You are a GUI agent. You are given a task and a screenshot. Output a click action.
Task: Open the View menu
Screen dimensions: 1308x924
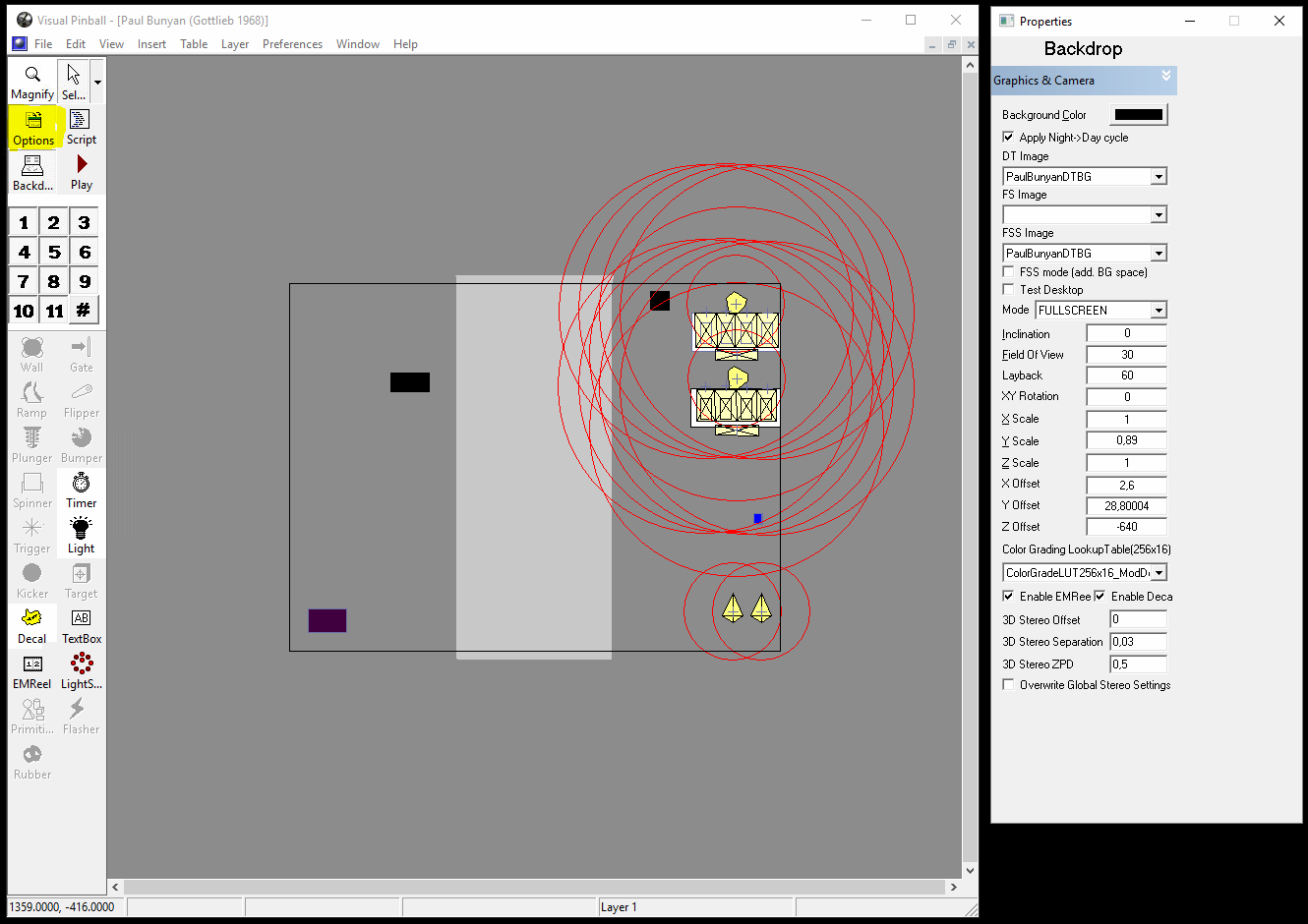point(111,44)
